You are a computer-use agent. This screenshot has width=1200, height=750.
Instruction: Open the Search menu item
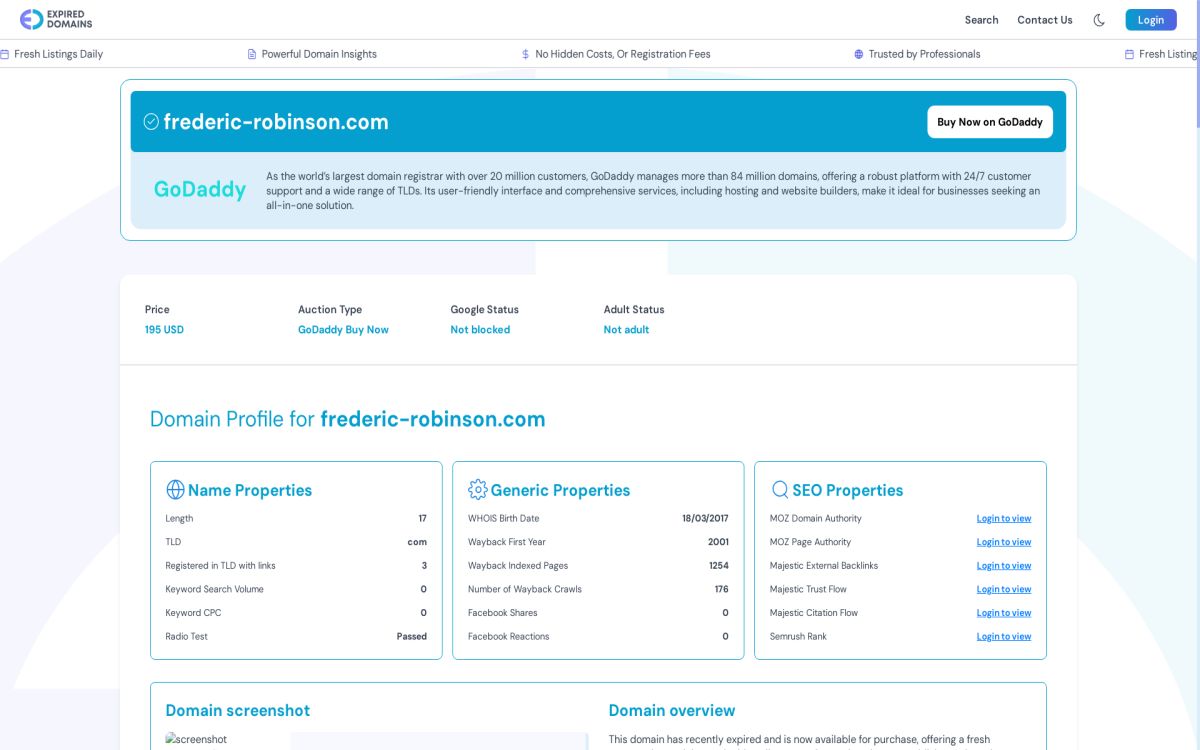[981, 20]
